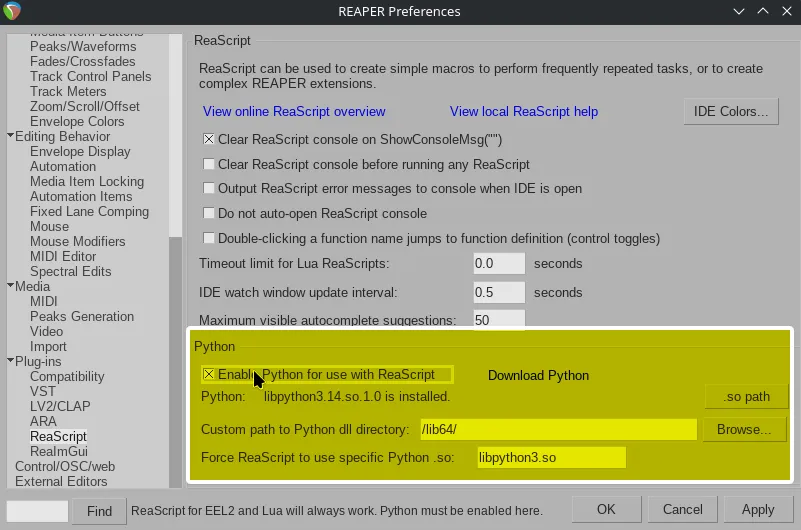
Task: Select Compatibility under Plug-ins
Action: coord(67,376)
